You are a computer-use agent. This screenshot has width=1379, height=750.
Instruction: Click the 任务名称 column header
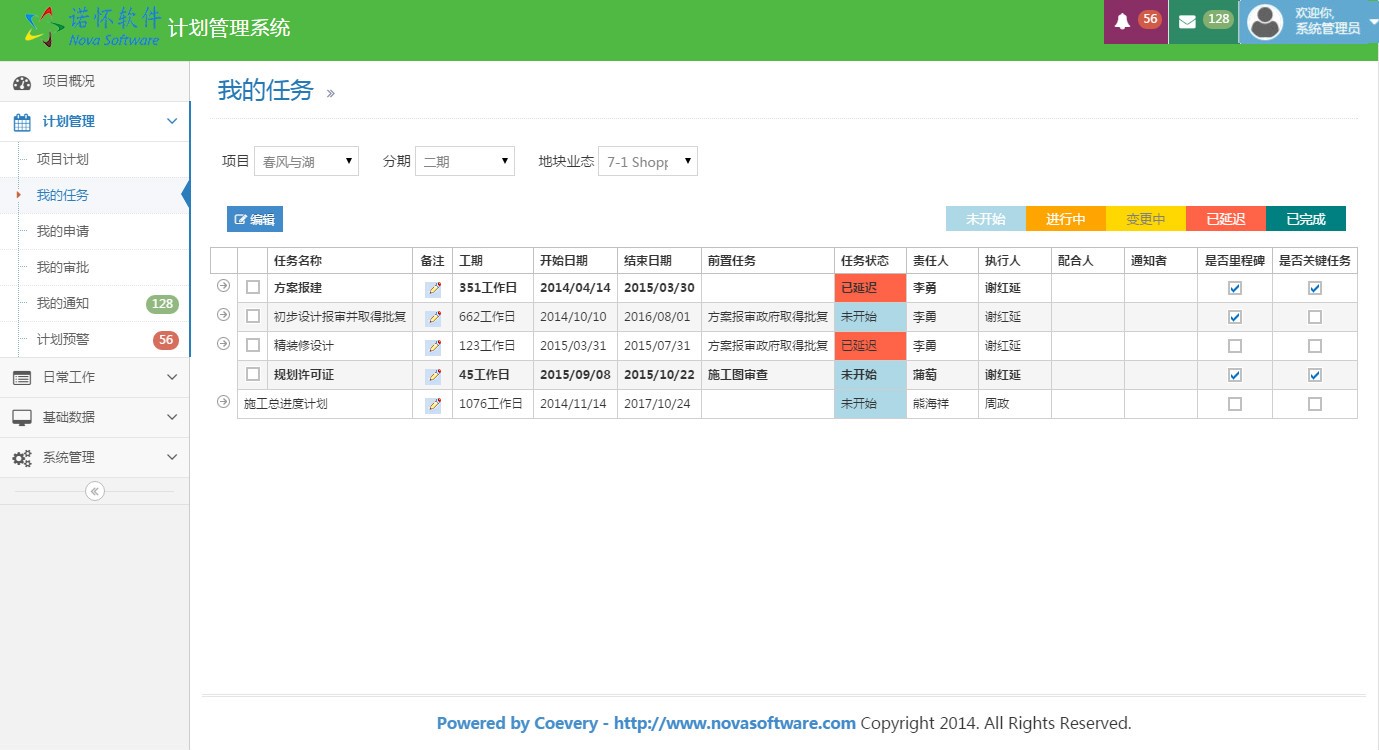tap(298, 261)
